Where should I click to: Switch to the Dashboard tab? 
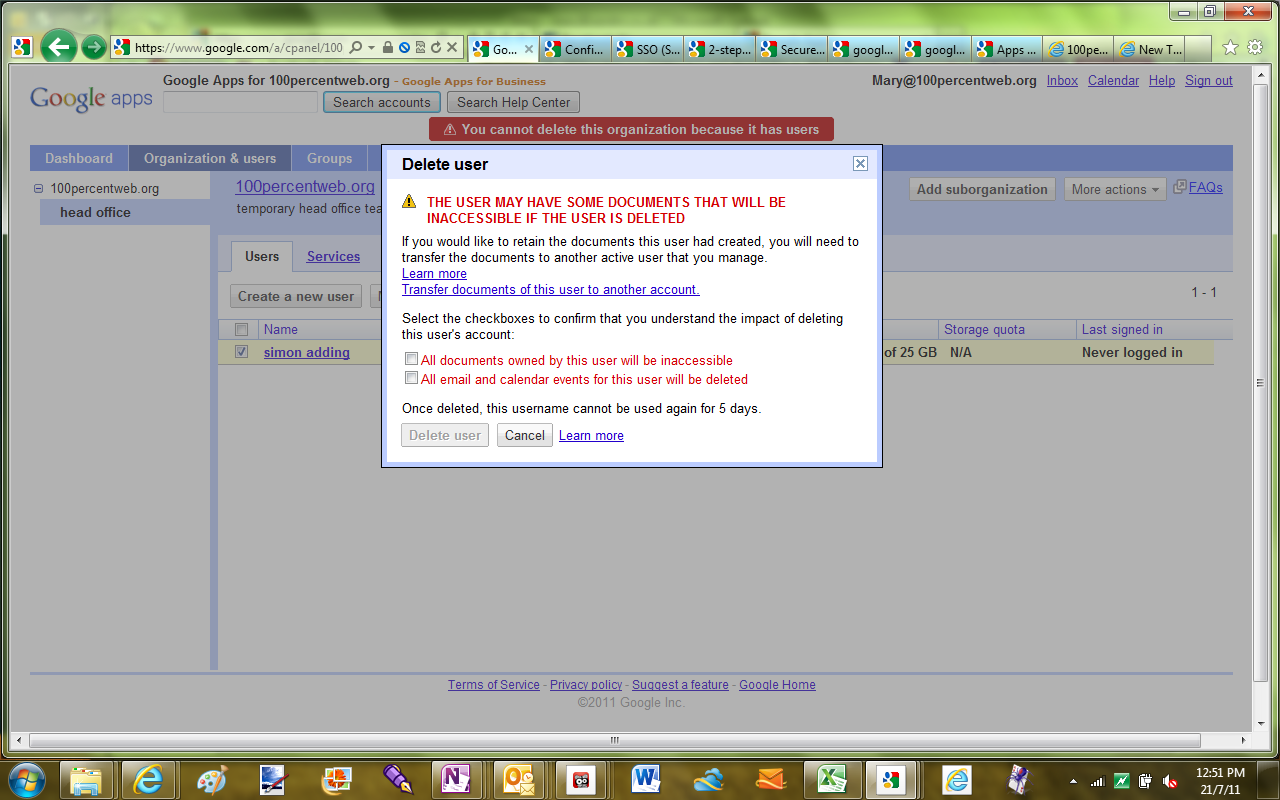79,158
